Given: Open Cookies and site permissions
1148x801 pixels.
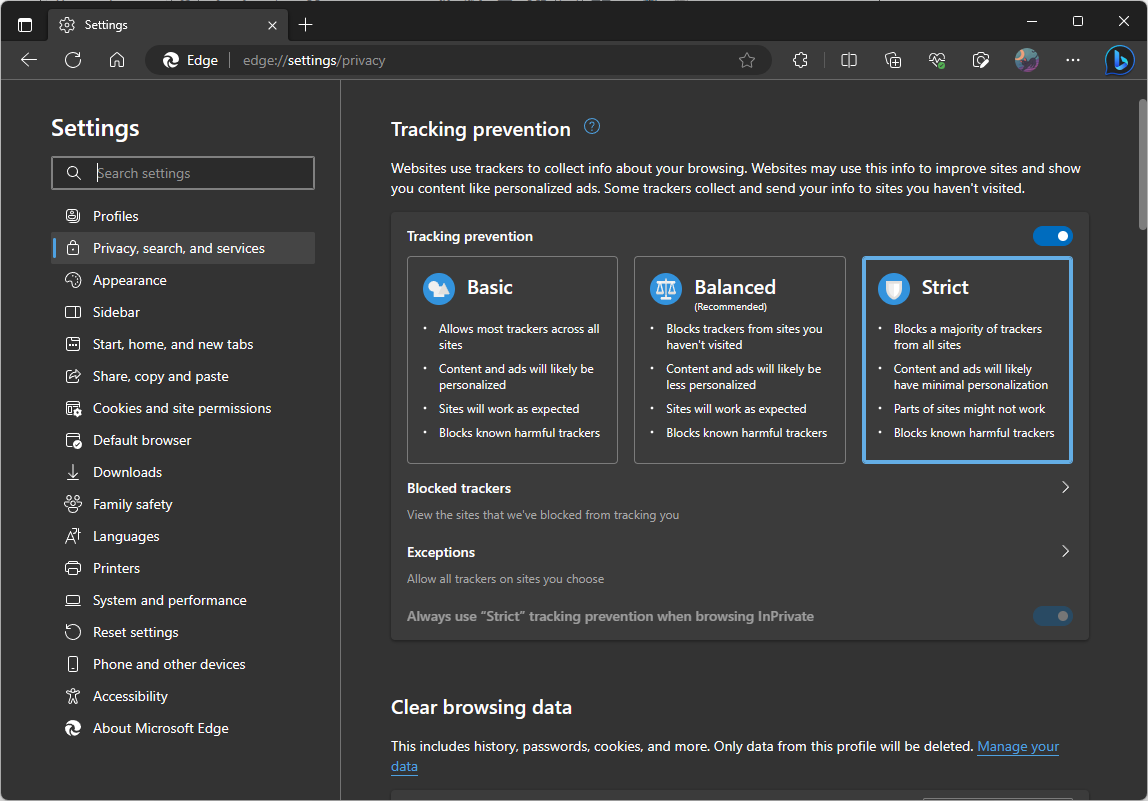Looking at the screenshot, I should (182, 408).
